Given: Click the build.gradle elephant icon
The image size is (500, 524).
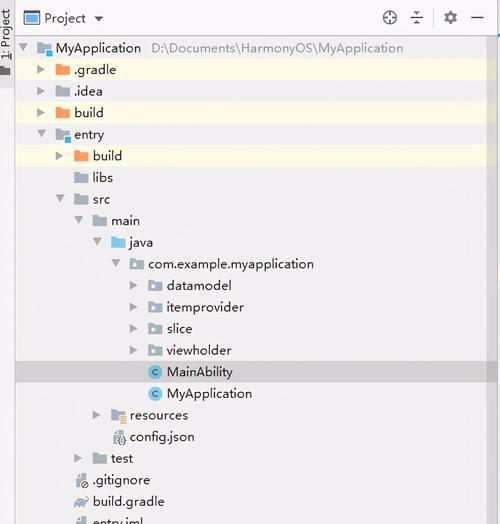Looking at the screenshot, I should (81, 502).
